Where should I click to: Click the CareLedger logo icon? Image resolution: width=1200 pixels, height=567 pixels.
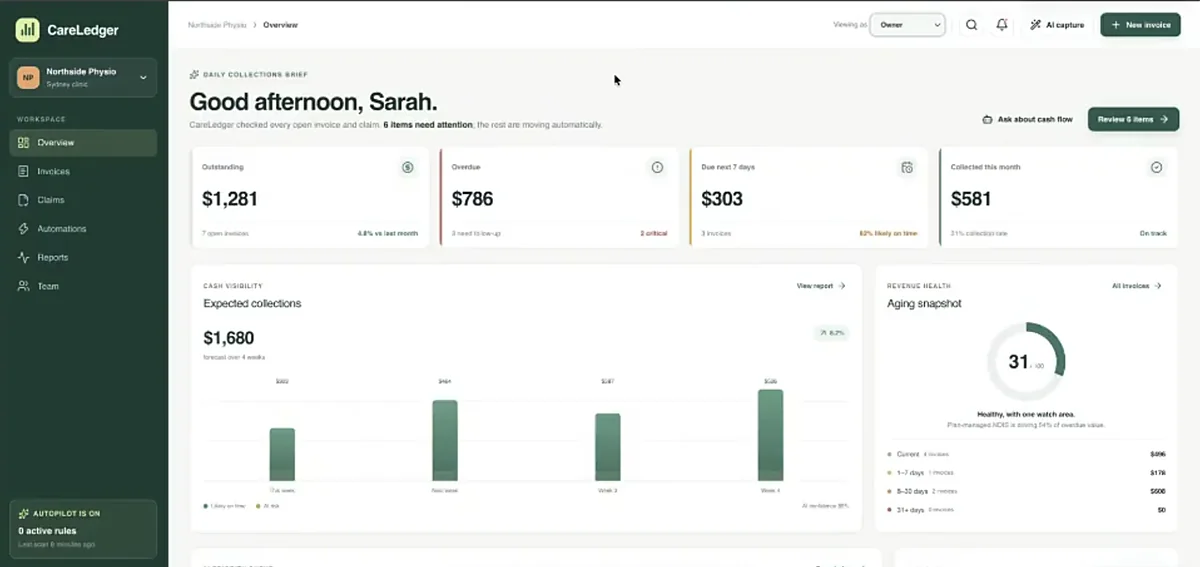(27, 30)
